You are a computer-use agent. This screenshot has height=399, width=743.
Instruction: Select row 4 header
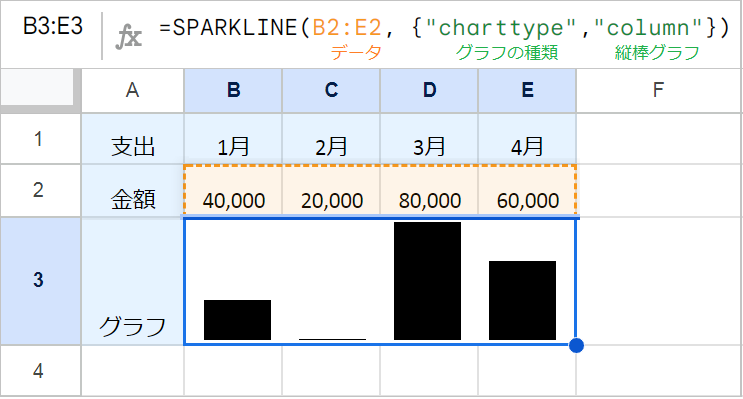(x=40, y=371)
